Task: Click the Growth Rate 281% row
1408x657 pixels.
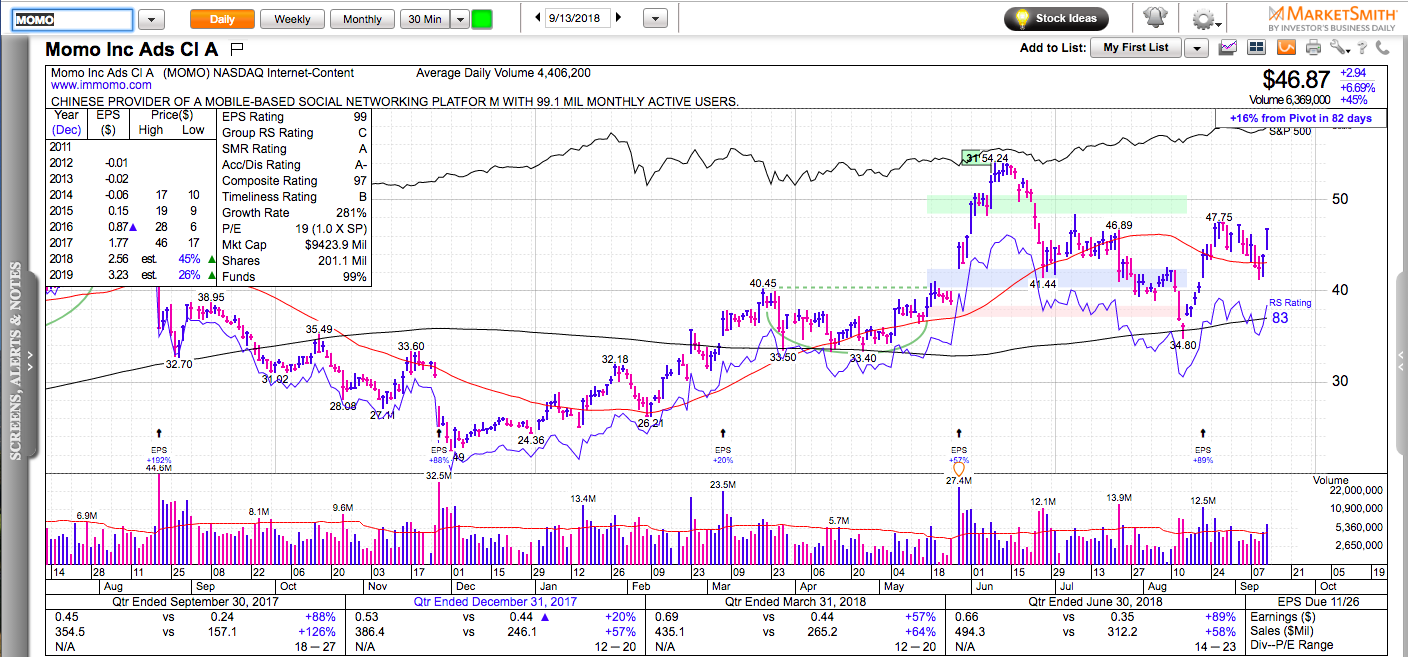Action: (x=295, y=213)
